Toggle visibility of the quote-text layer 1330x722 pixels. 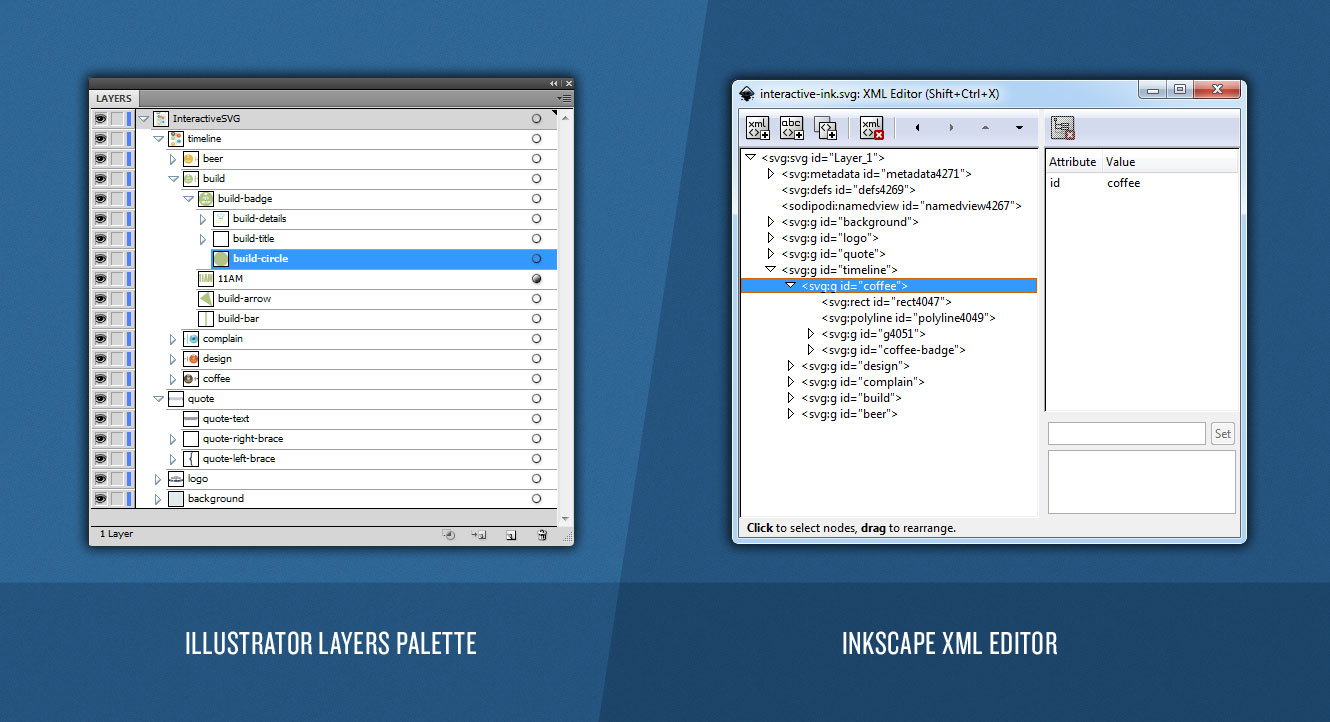[100, 419]
